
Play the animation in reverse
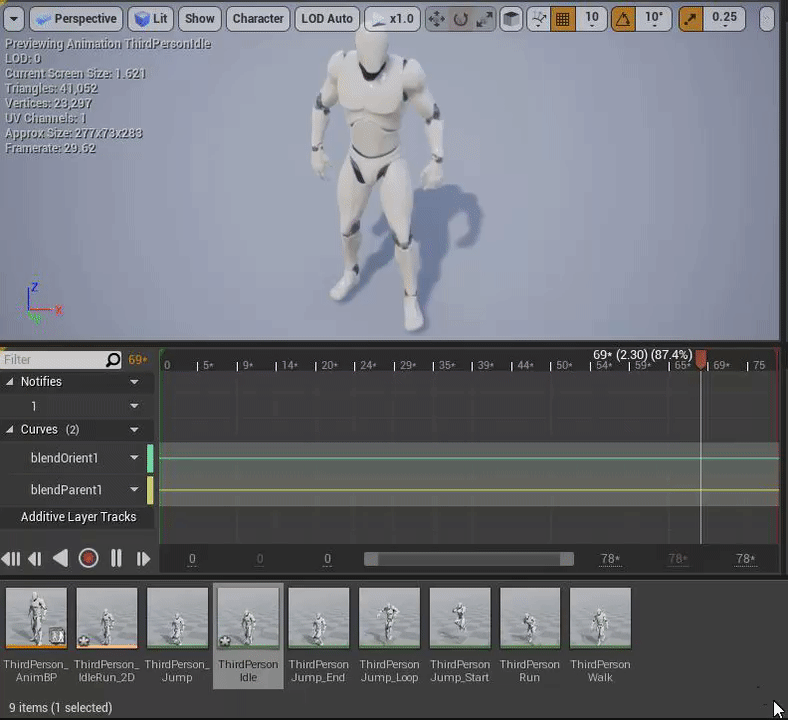61,558
